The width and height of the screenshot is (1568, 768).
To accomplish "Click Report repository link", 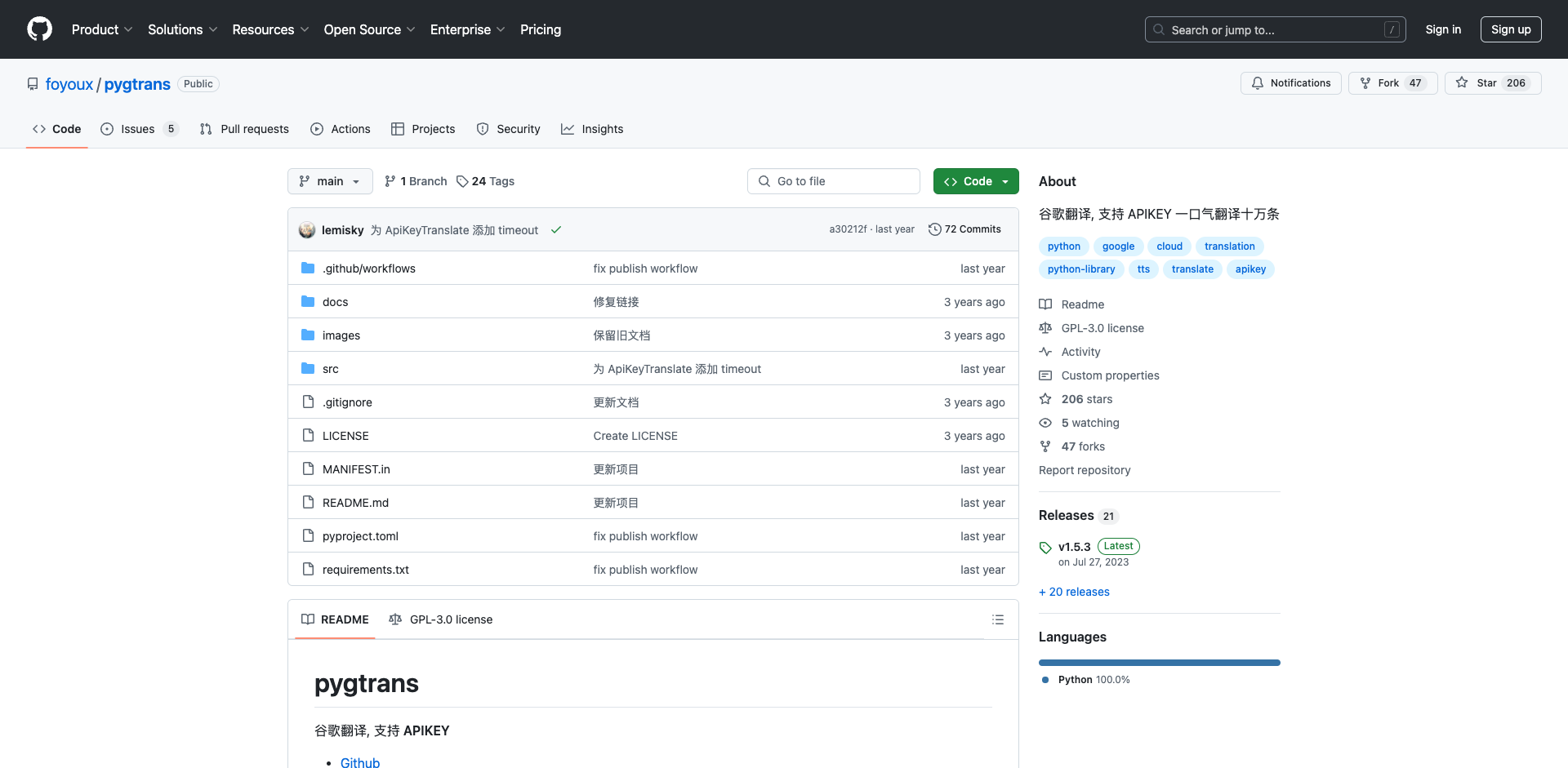I will tap(1085, 470).
